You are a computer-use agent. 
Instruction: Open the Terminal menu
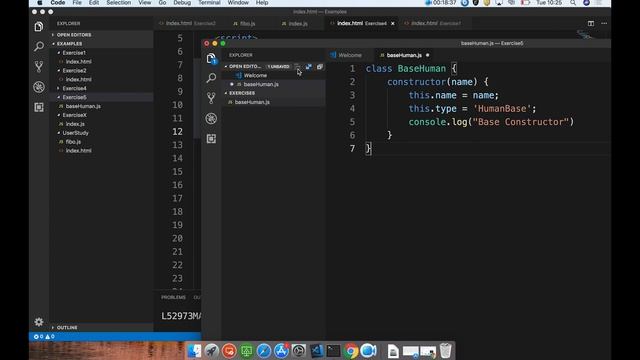(209, 3)
